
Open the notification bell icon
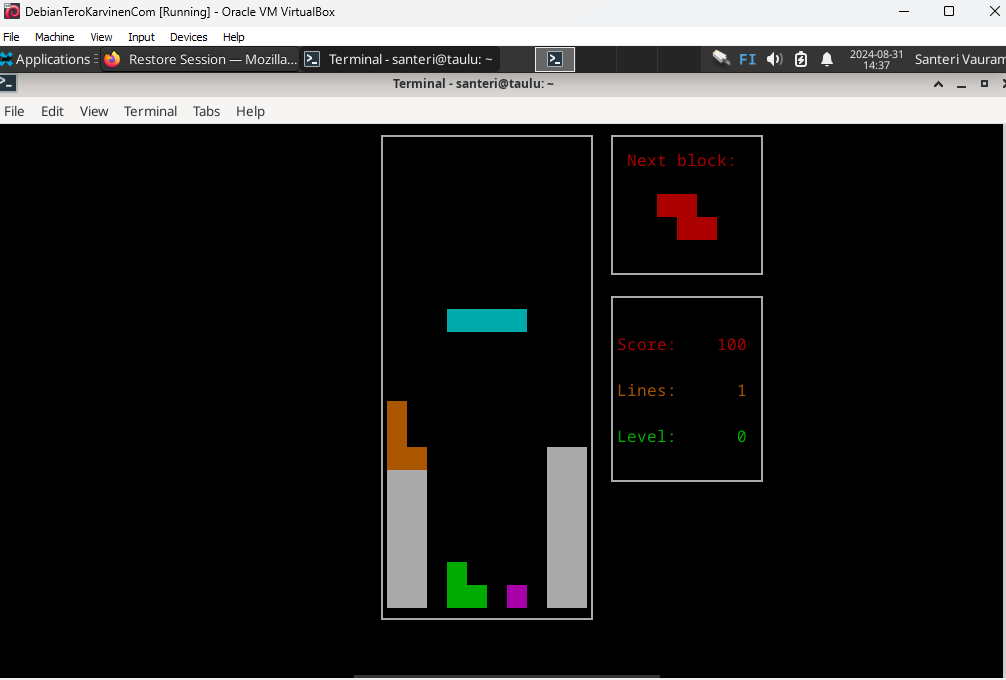[x=827, y=59]
